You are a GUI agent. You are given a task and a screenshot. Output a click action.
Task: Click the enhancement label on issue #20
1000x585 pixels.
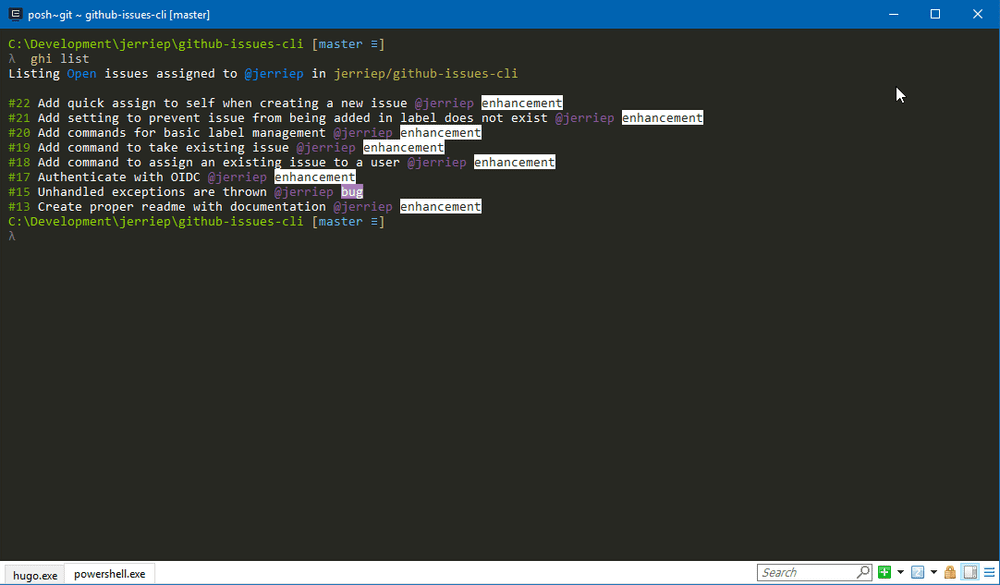pos(440,133)
